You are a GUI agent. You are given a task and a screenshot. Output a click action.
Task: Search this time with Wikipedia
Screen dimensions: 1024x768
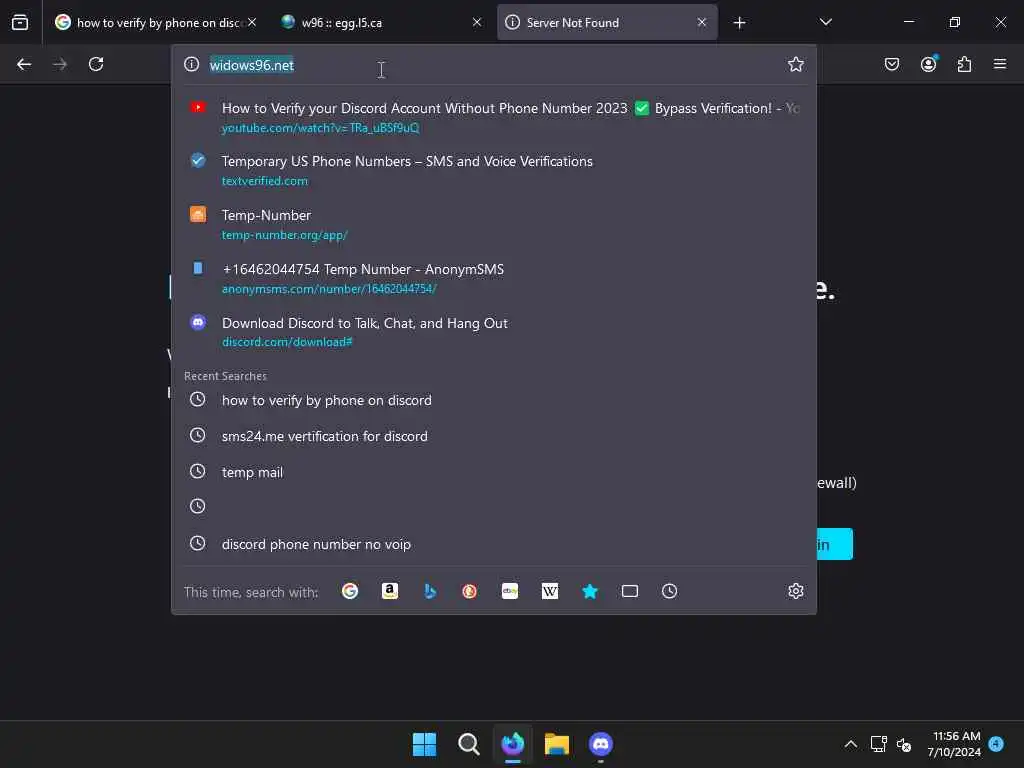[550, 591]
